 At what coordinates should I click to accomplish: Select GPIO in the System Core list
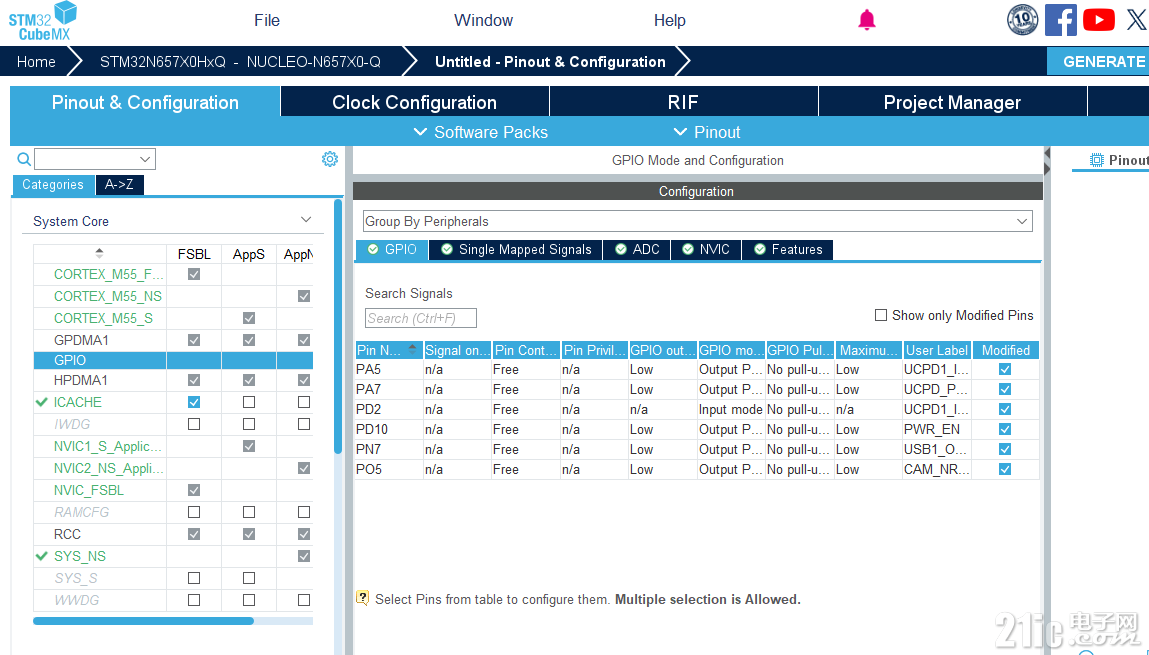click(173, 360)
